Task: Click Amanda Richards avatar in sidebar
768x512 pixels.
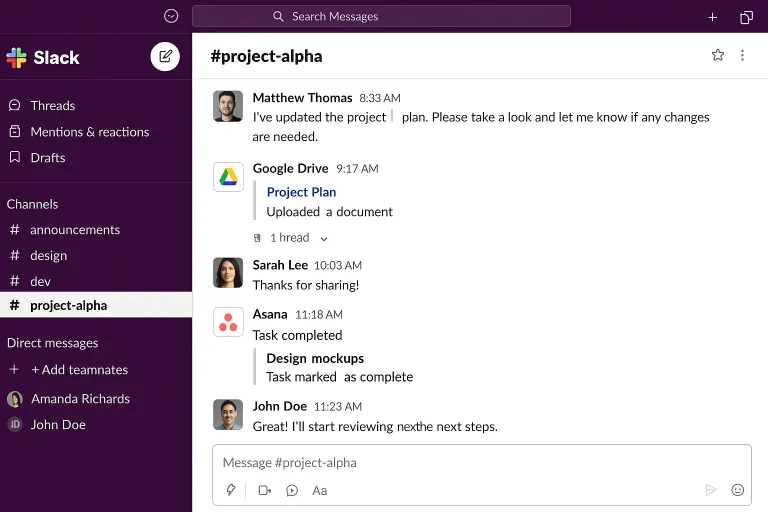Action: click(15, 399)
